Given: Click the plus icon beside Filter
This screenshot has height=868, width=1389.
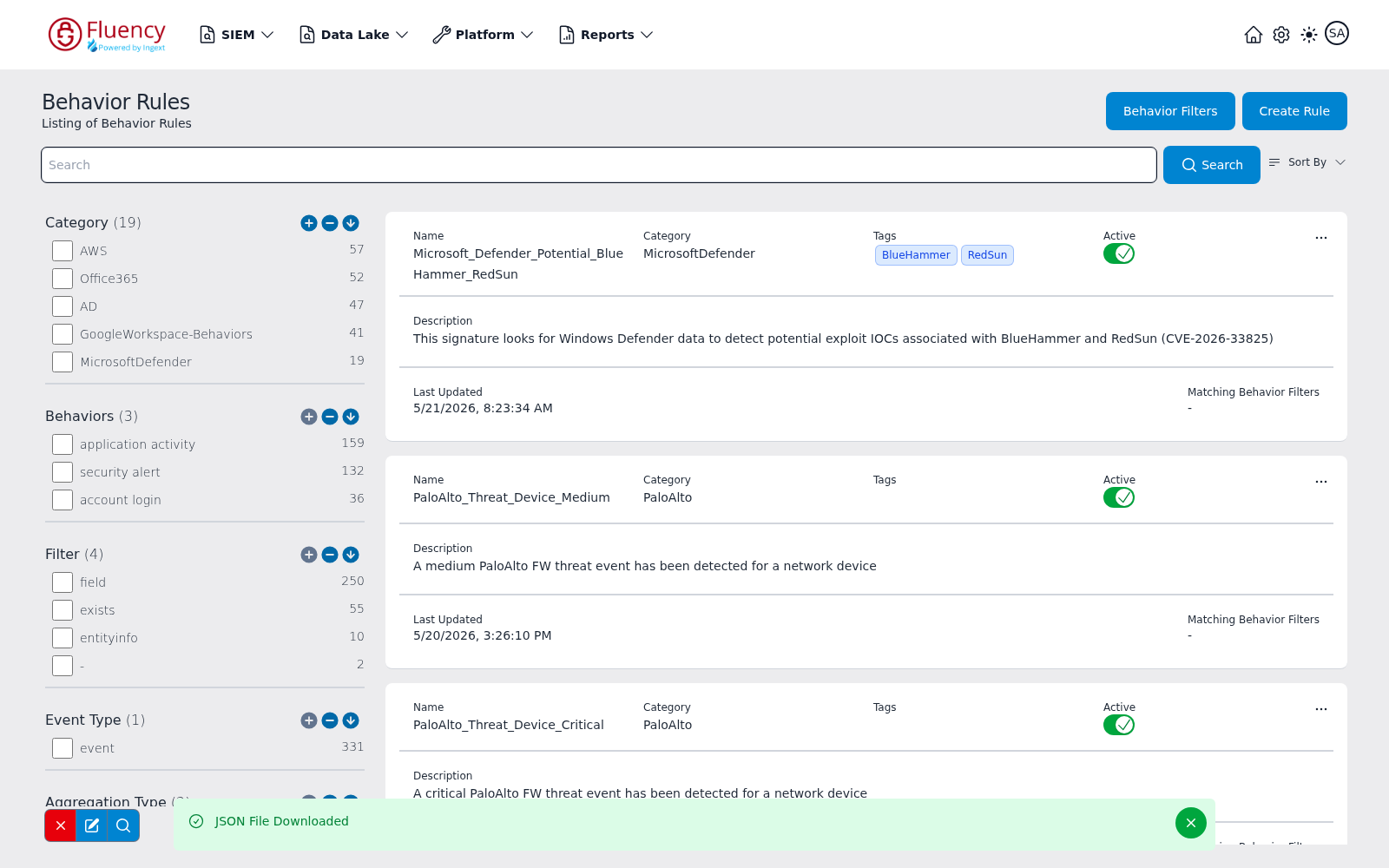Looking at the screenshot, I should pos(309,555).
